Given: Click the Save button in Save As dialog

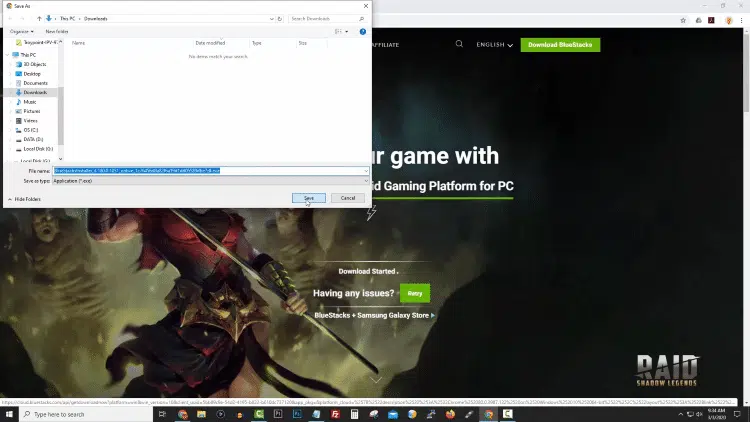Looking at the screenshot, I should [x=309, y=198].
